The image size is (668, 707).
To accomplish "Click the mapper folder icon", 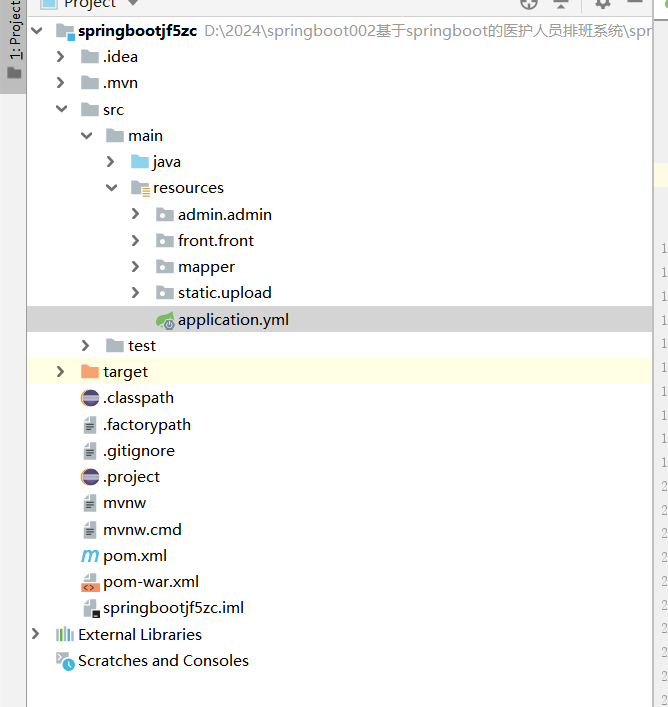I will pos(165,267).
